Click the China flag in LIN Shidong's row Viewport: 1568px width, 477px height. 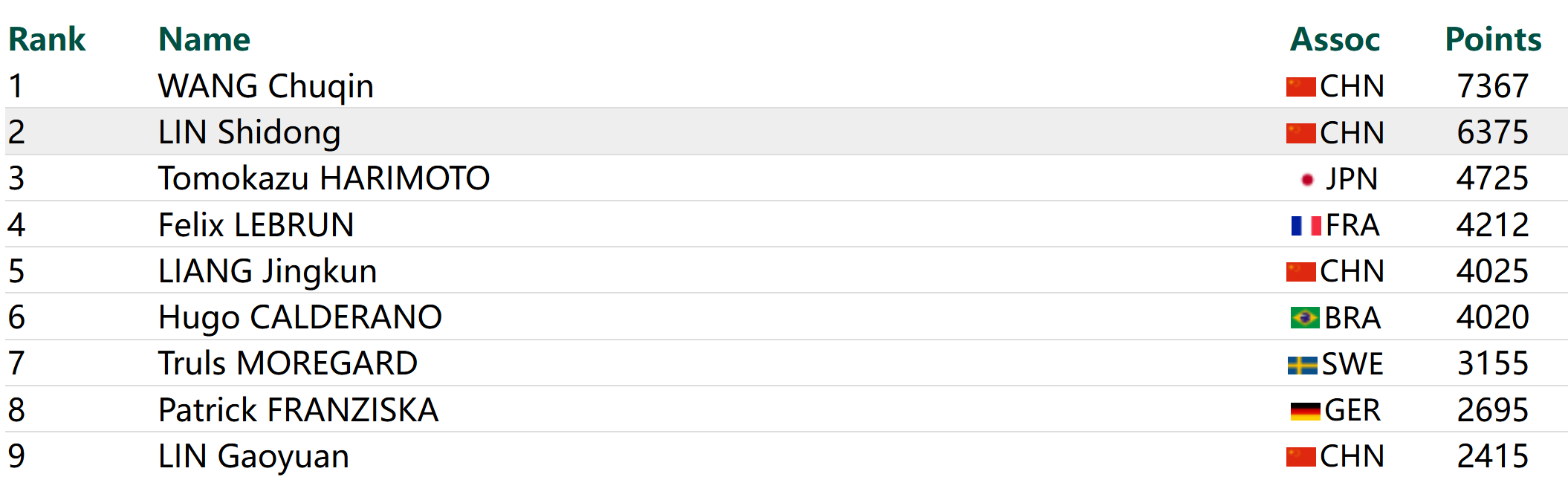coord(1300,134)
